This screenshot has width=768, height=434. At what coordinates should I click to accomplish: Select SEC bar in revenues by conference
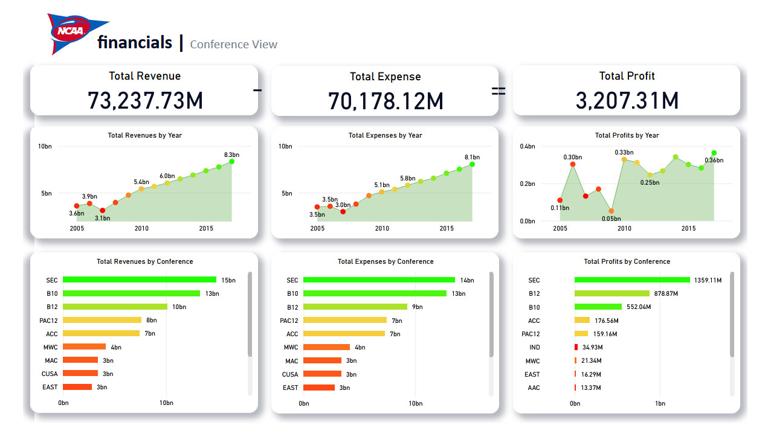(140, 280)
